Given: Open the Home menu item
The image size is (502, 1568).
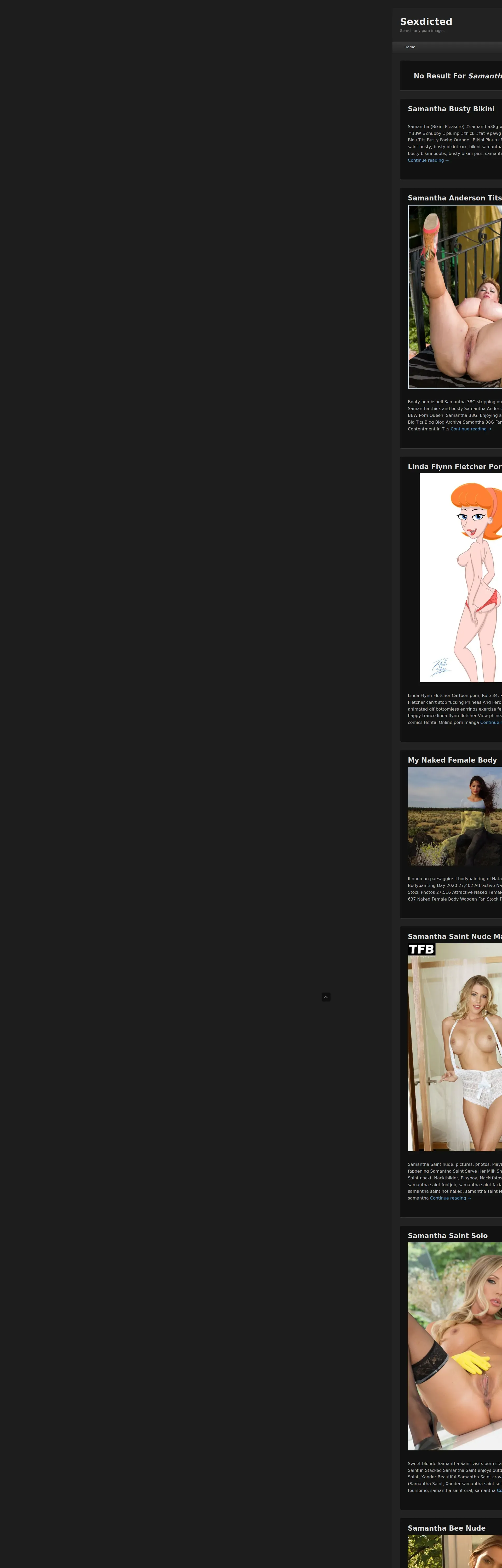Looking at the screenshot, I should click(409, 47).
